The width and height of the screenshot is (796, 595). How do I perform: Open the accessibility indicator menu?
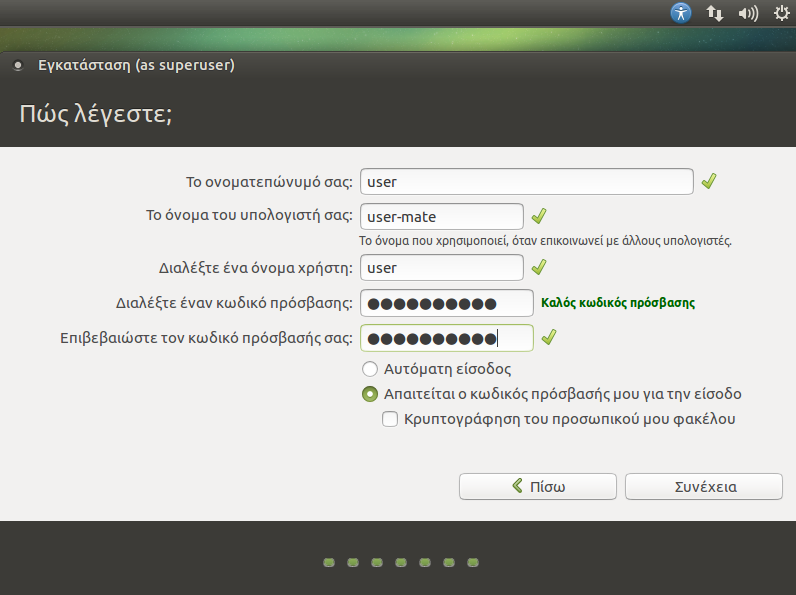(681, 13)
